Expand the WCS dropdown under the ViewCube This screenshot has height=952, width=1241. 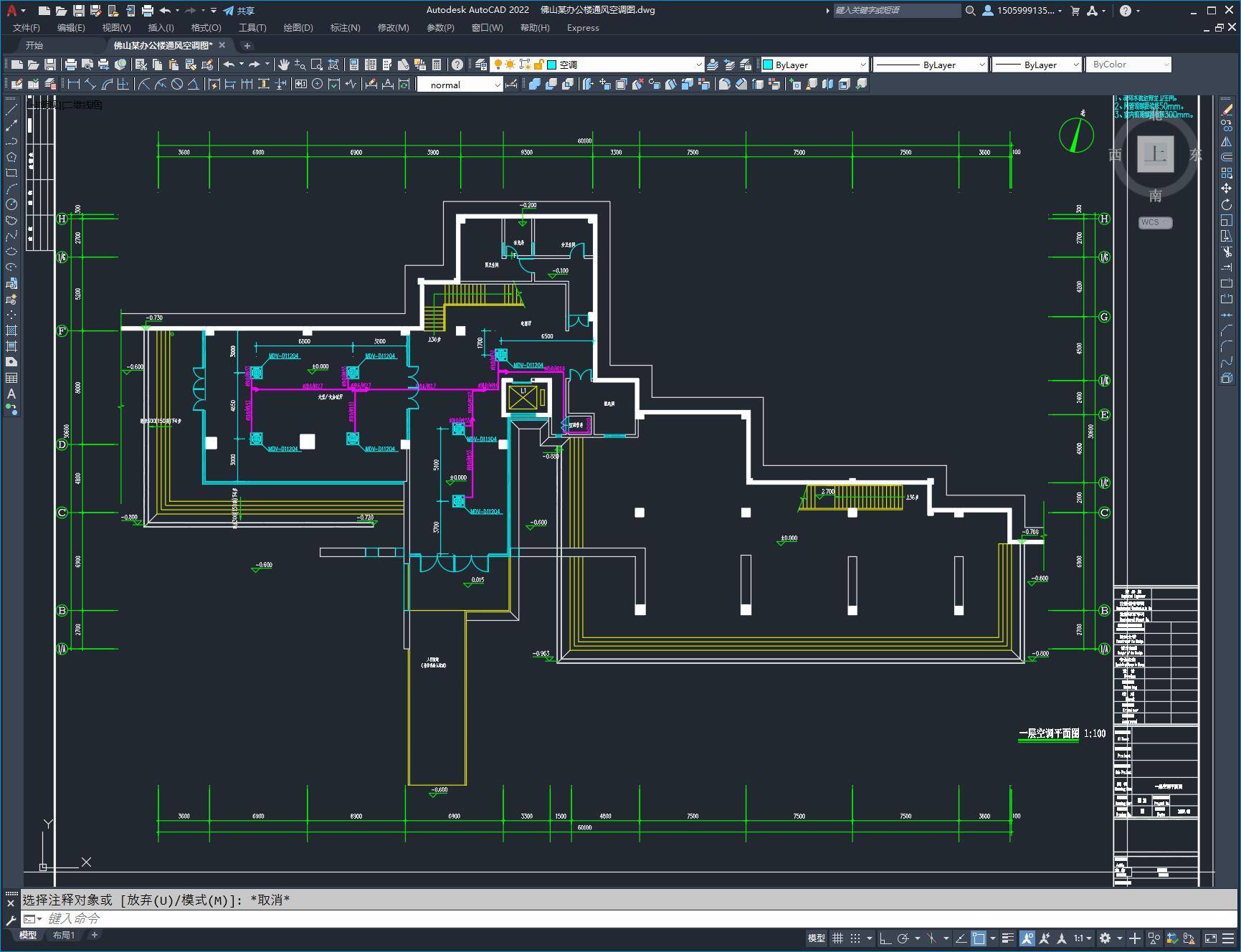[x=1155, y=222]
